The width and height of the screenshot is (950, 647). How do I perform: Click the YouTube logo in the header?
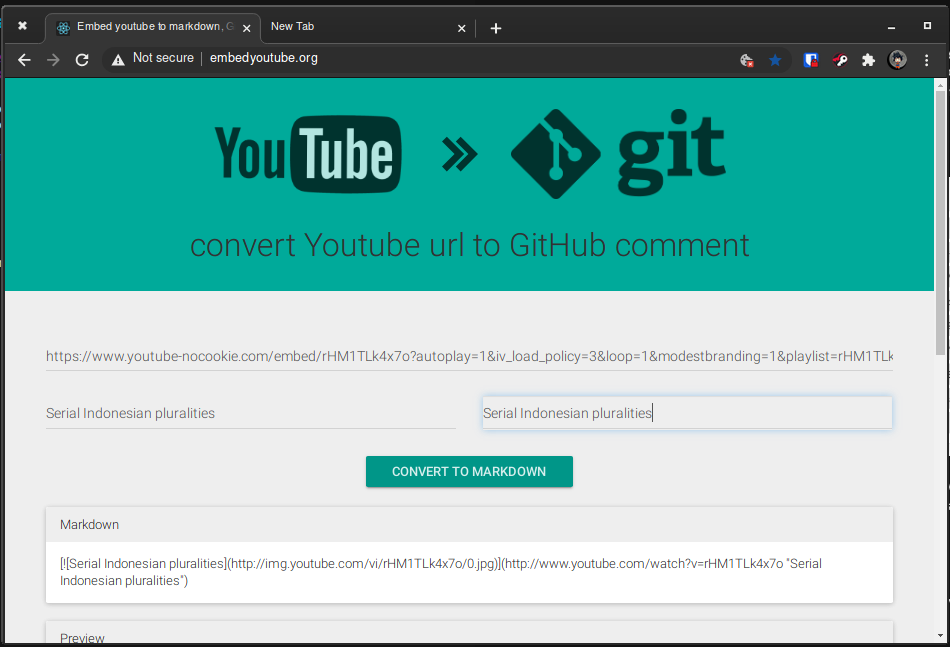tap(308, 154)
